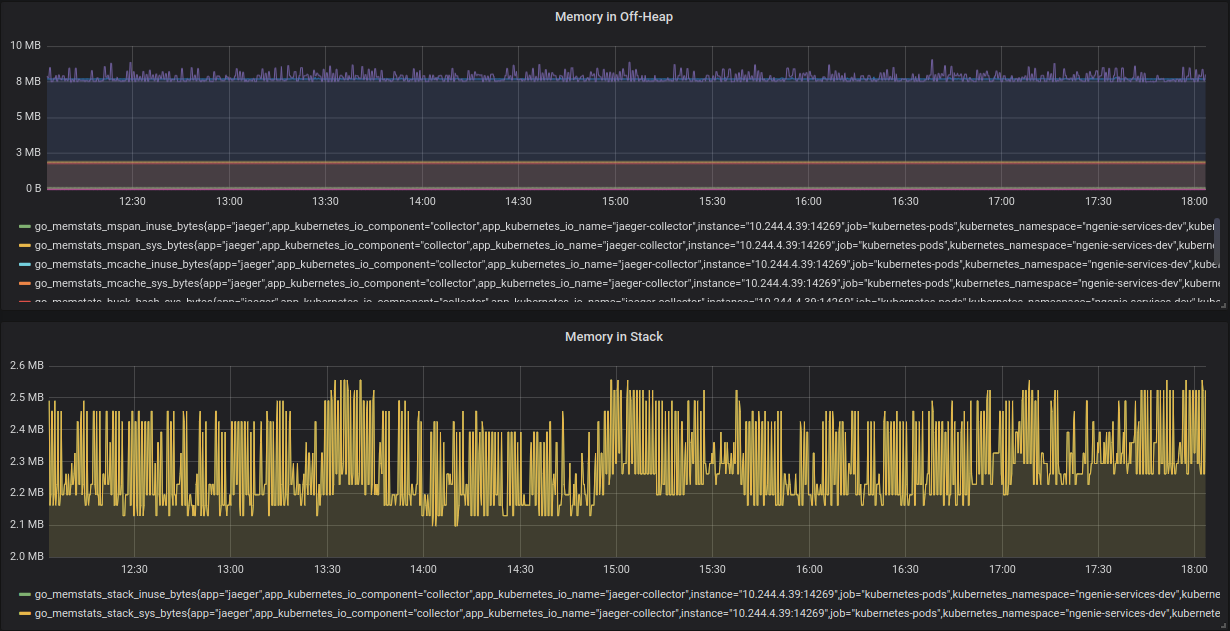Click the 13:00 time label in the Stack panel
1230x631 pixels.
[230, 569]
